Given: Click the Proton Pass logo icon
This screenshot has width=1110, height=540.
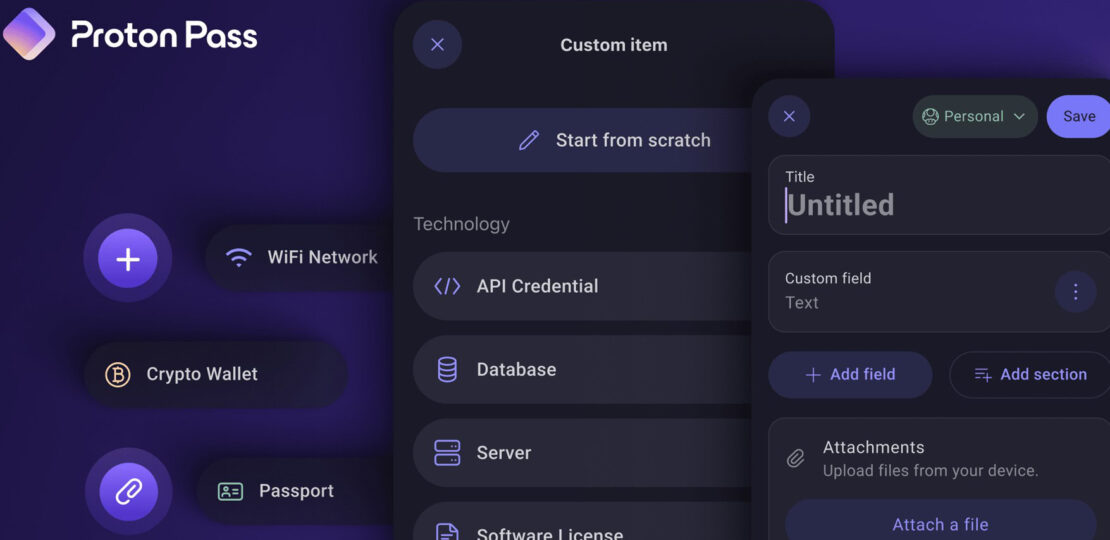Looking at the screenshot, I should click(28, 33).
